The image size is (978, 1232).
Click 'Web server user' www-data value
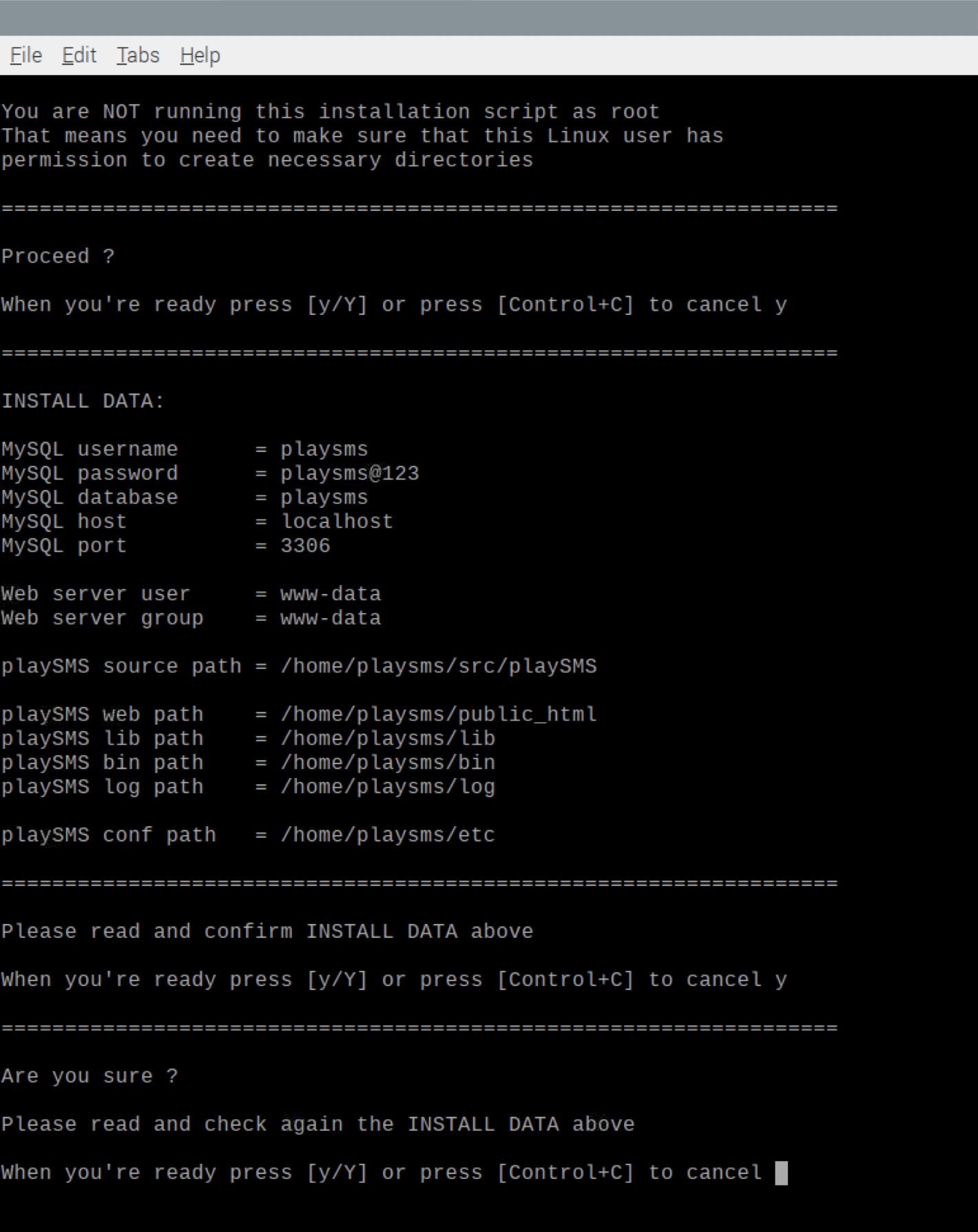[331, 594]
